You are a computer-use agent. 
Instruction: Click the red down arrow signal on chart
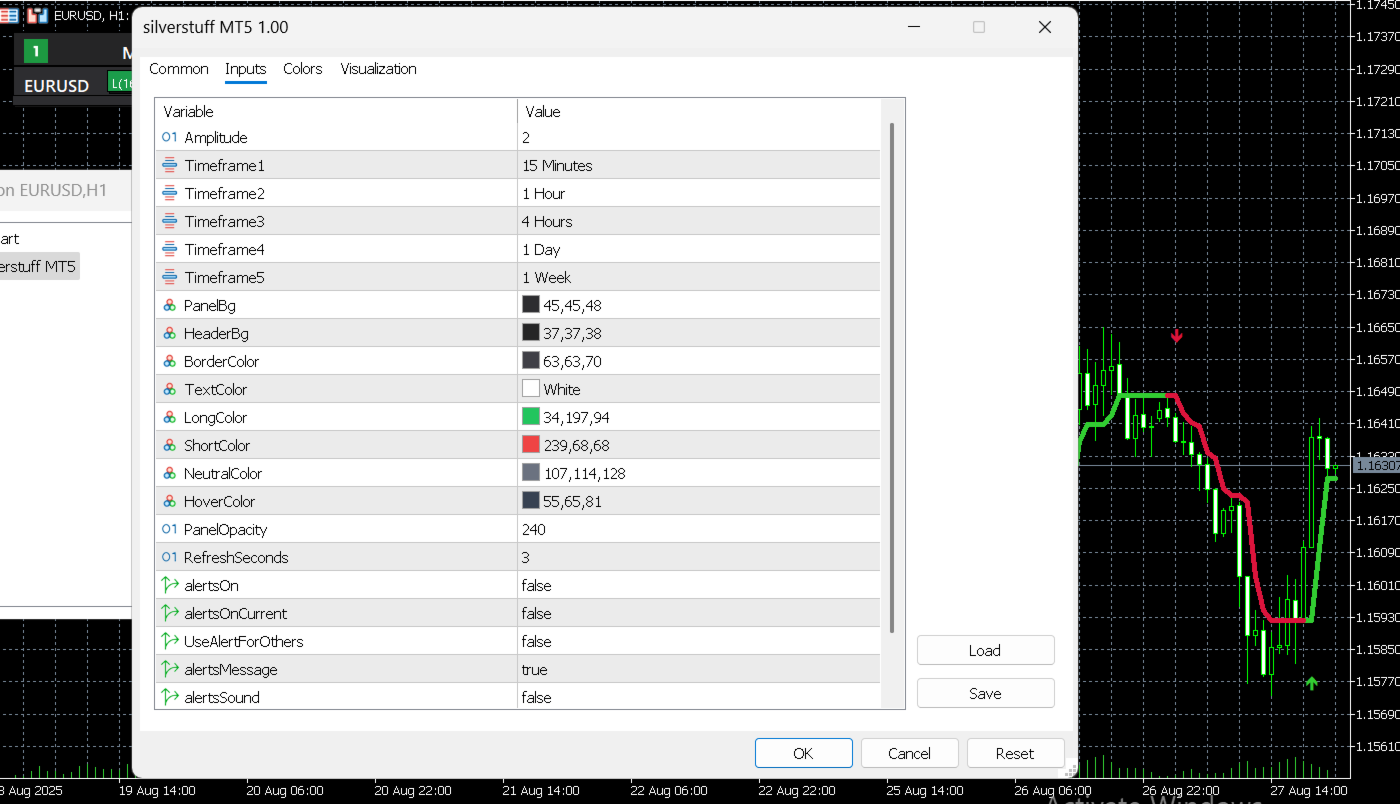pos(1177,337)
